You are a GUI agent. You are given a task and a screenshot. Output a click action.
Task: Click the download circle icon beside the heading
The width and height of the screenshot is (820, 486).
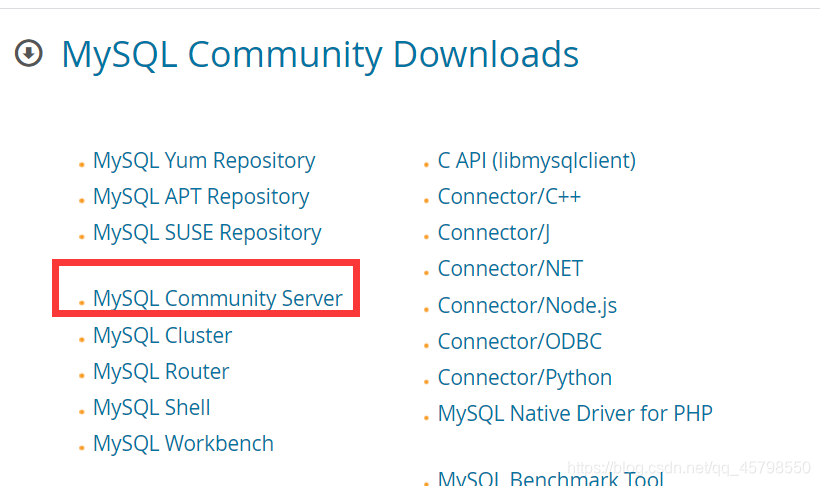[29, 53]
